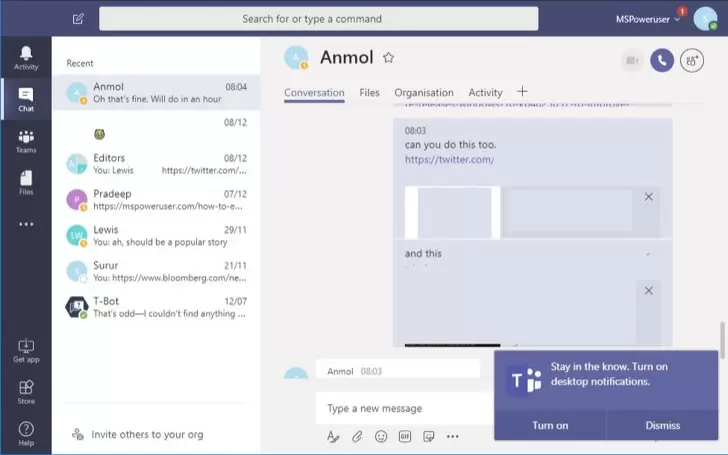This screenshot has width=728, height=455.
Task: Add people to the chat
Action: coord(692,60)
